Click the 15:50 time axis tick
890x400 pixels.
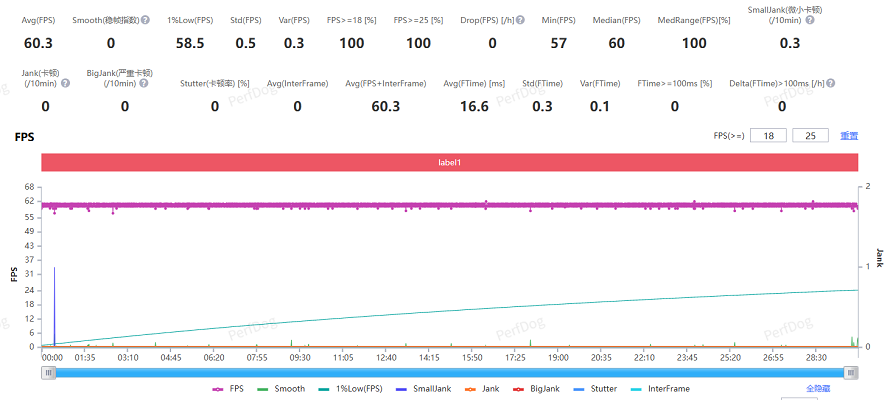(473, 358)
